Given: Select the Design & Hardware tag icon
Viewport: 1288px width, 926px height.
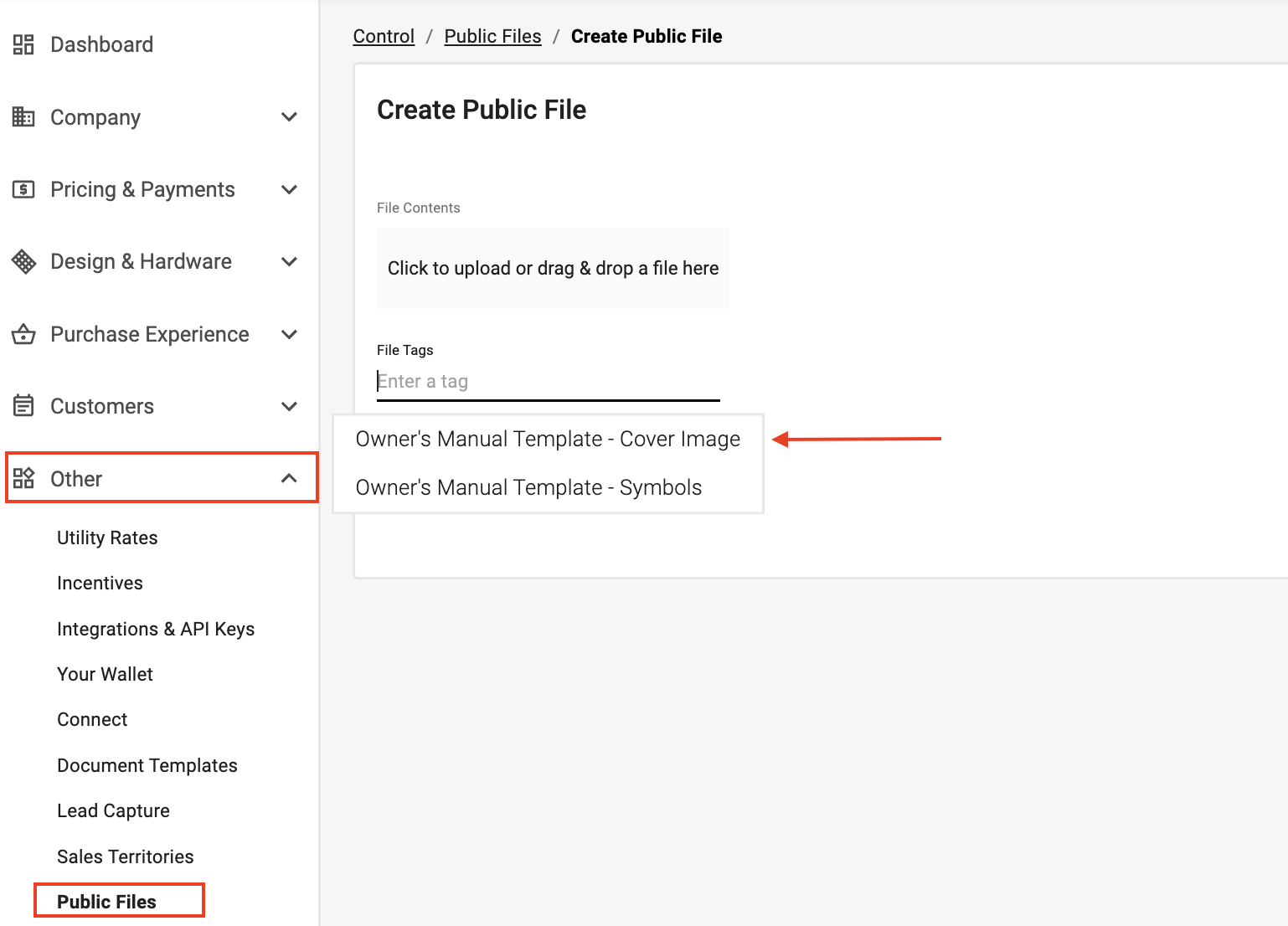Looking at the screenshot, I should (23, 261).
